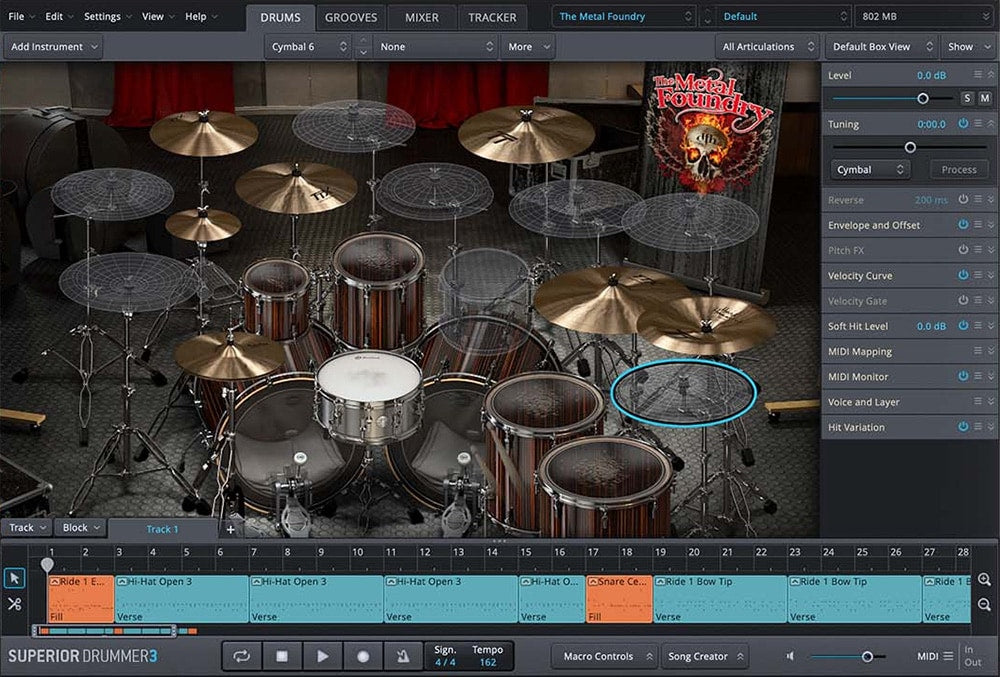
Task: Select the arrow pointer tool
Action: coord(14,578)
